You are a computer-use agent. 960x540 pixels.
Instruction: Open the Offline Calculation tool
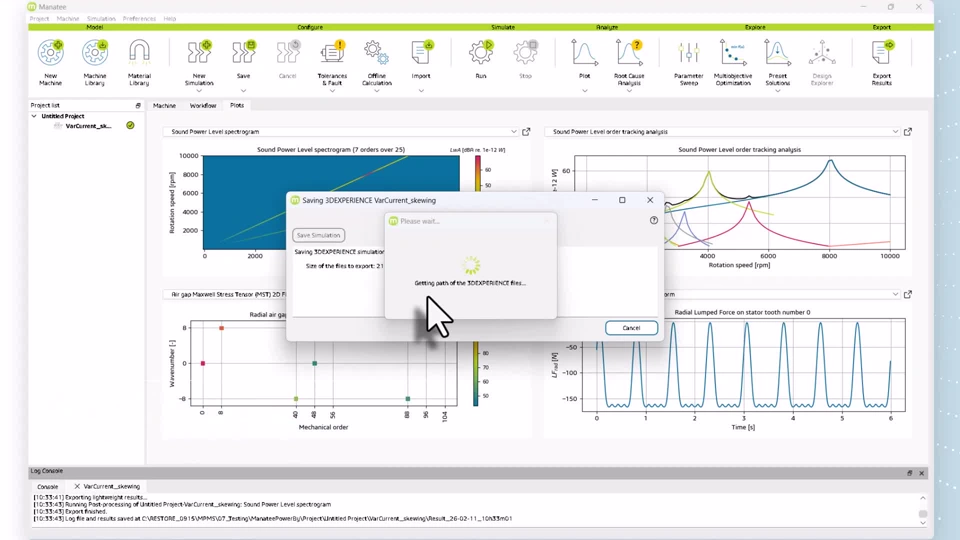coord(377,61)
